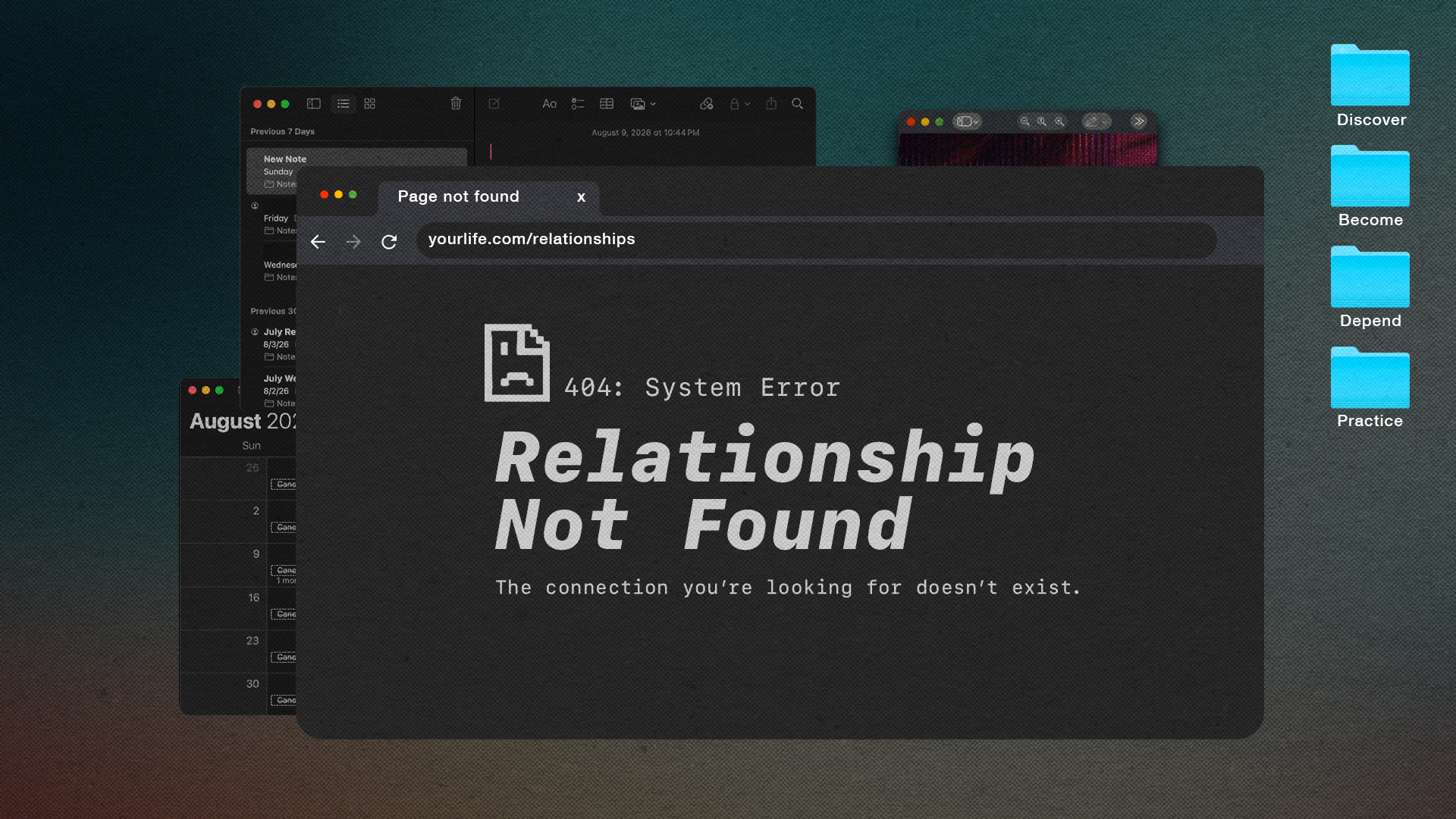Switch Notes to list view
The image size is (1456, 819).
[344, 104]
